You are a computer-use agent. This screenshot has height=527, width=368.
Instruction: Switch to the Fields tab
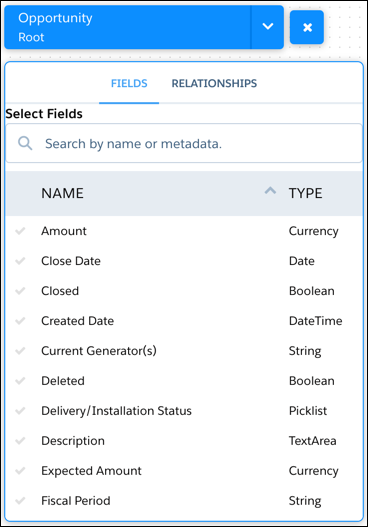(x=129, y=83)
